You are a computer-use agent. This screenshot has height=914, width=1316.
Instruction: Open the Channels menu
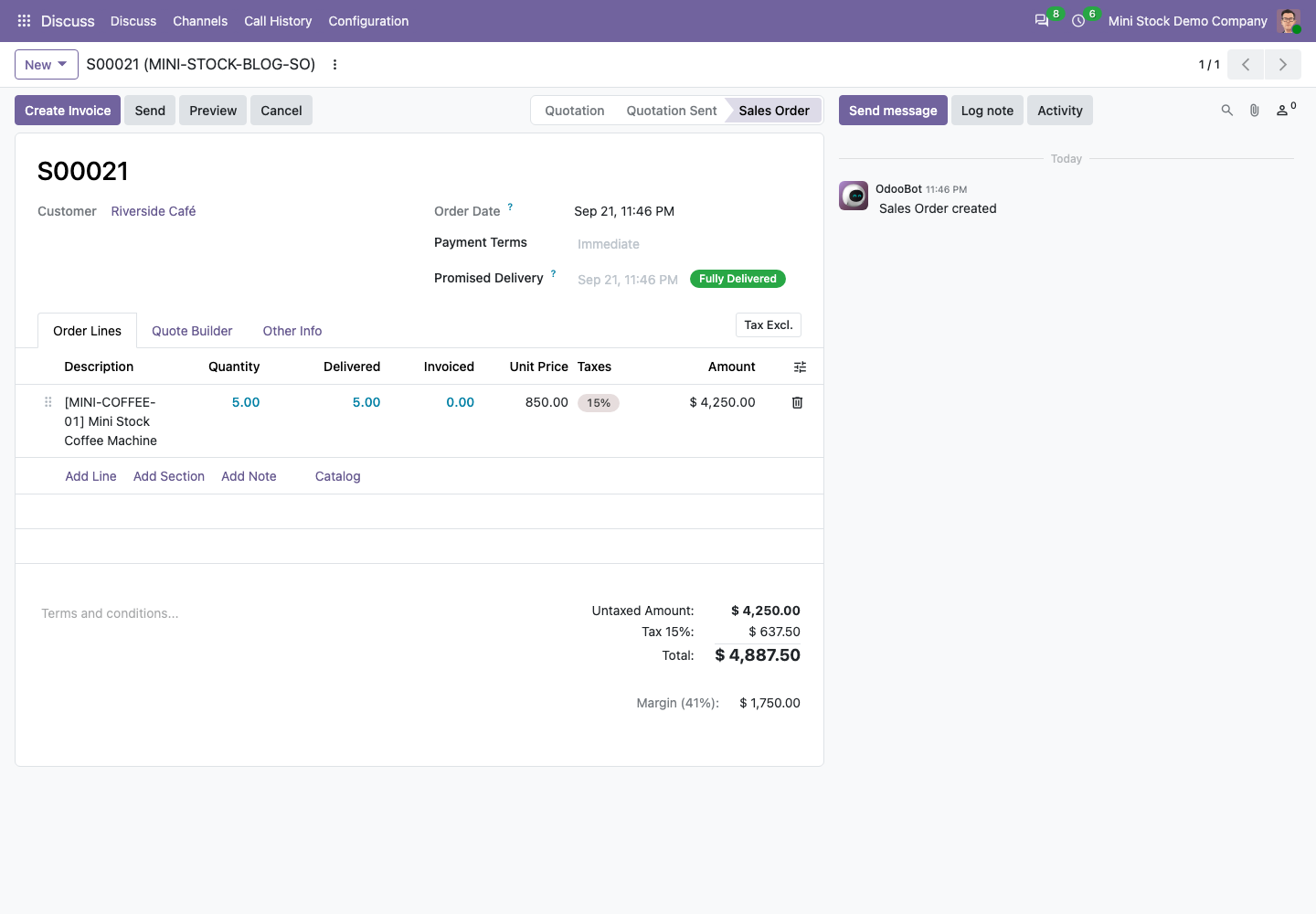200,21
